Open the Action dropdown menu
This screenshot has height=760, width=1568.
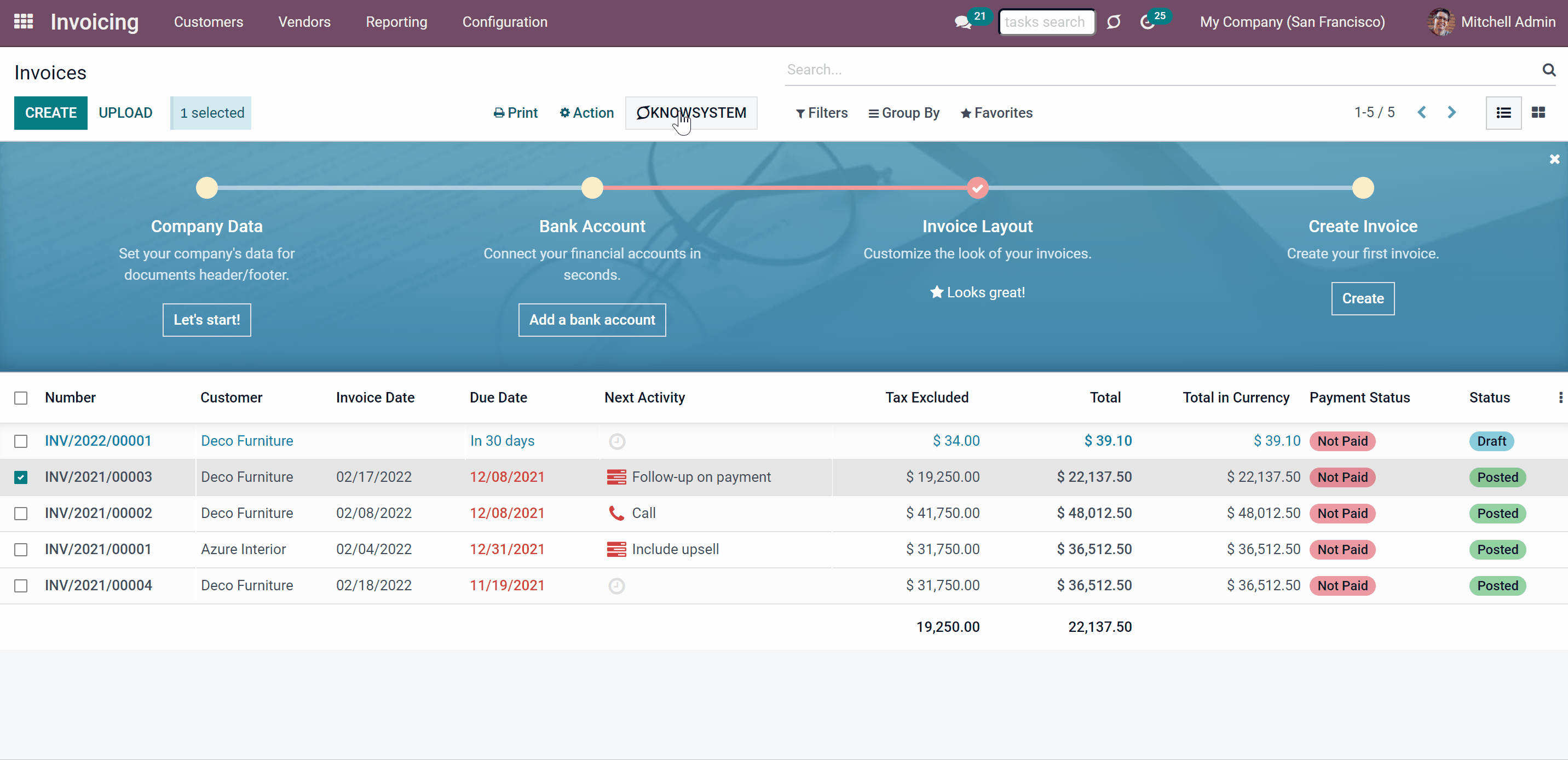[x=586, y=113]
